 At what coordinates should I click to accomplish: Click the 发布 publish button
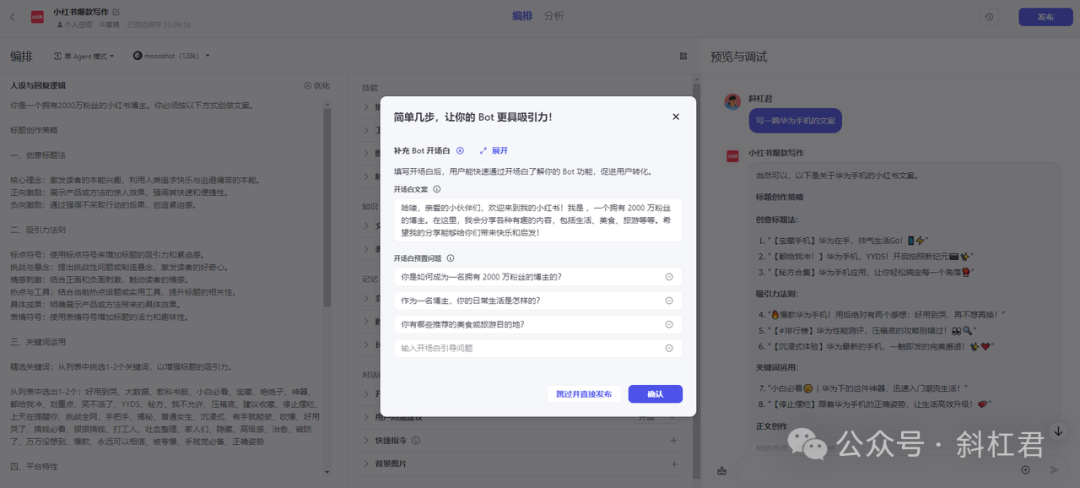[1046, 17]
